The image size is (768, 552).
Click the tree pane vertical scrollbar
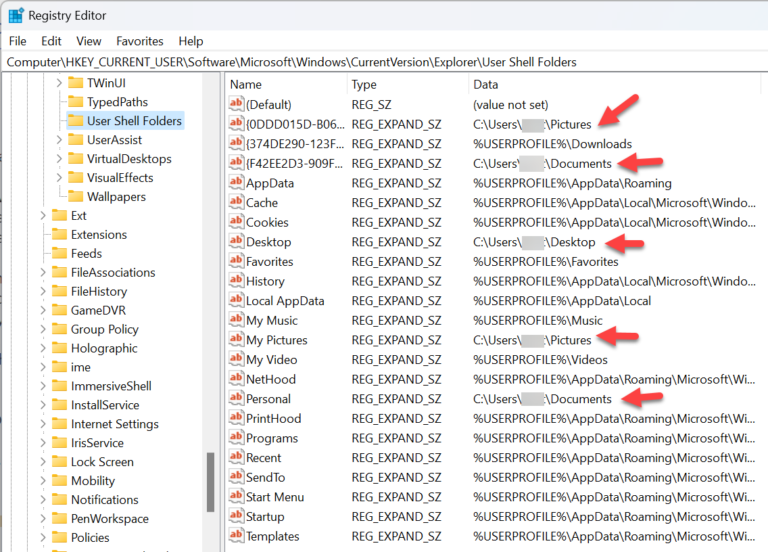(x=210, y=482)
